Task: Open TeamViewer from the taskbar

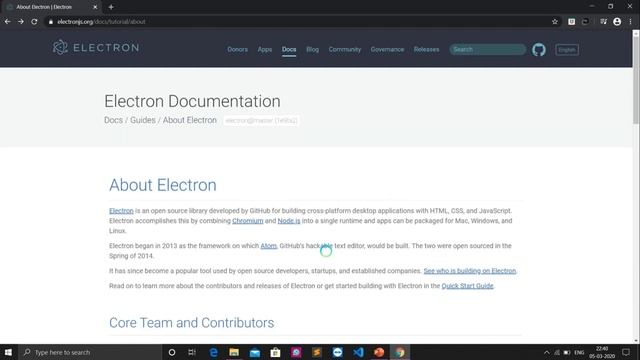Action: click(338, 352)
